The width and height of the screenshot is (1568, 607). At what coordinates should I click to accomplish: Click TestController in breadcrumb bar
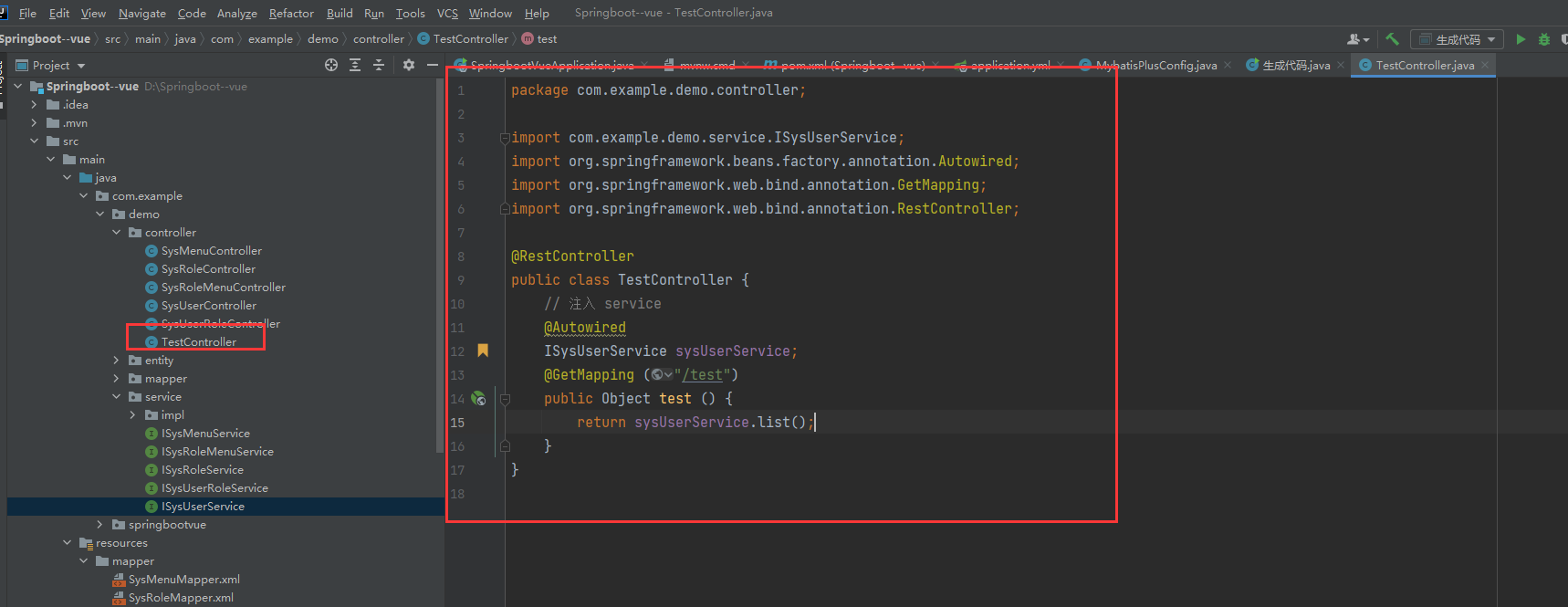tap(464, 39)
